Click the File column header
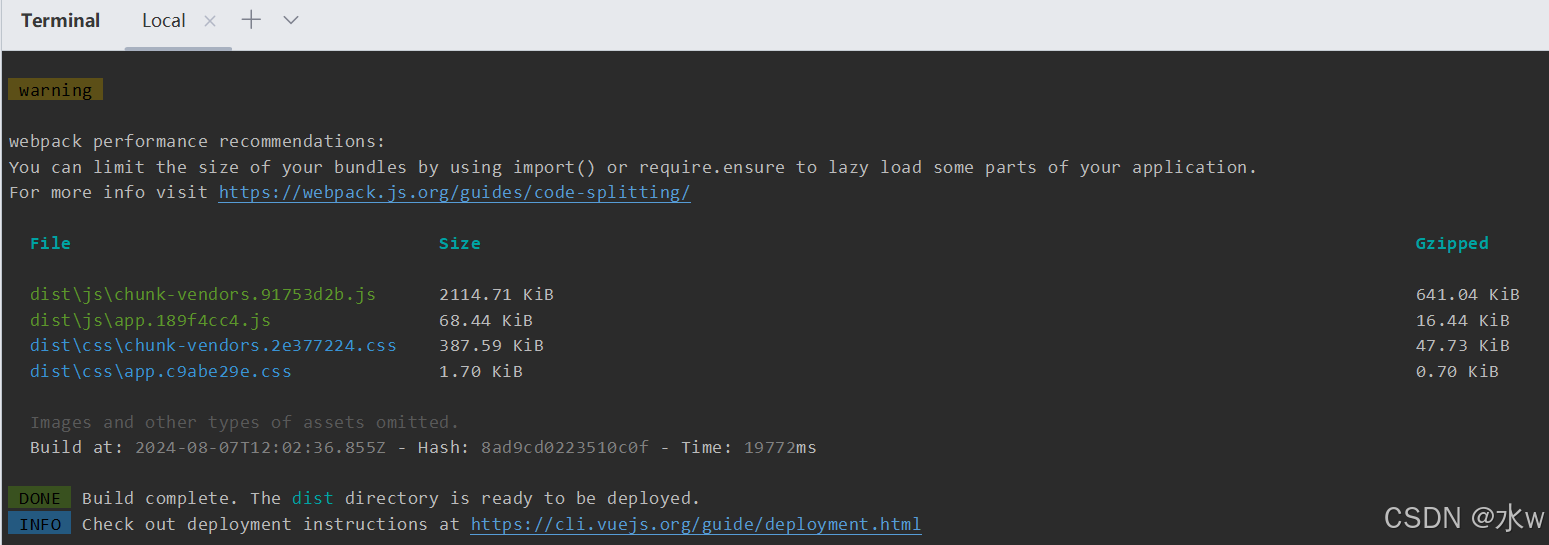This screenshot has width=1549, height=545. pyautogui.click(x=50, y=243)
